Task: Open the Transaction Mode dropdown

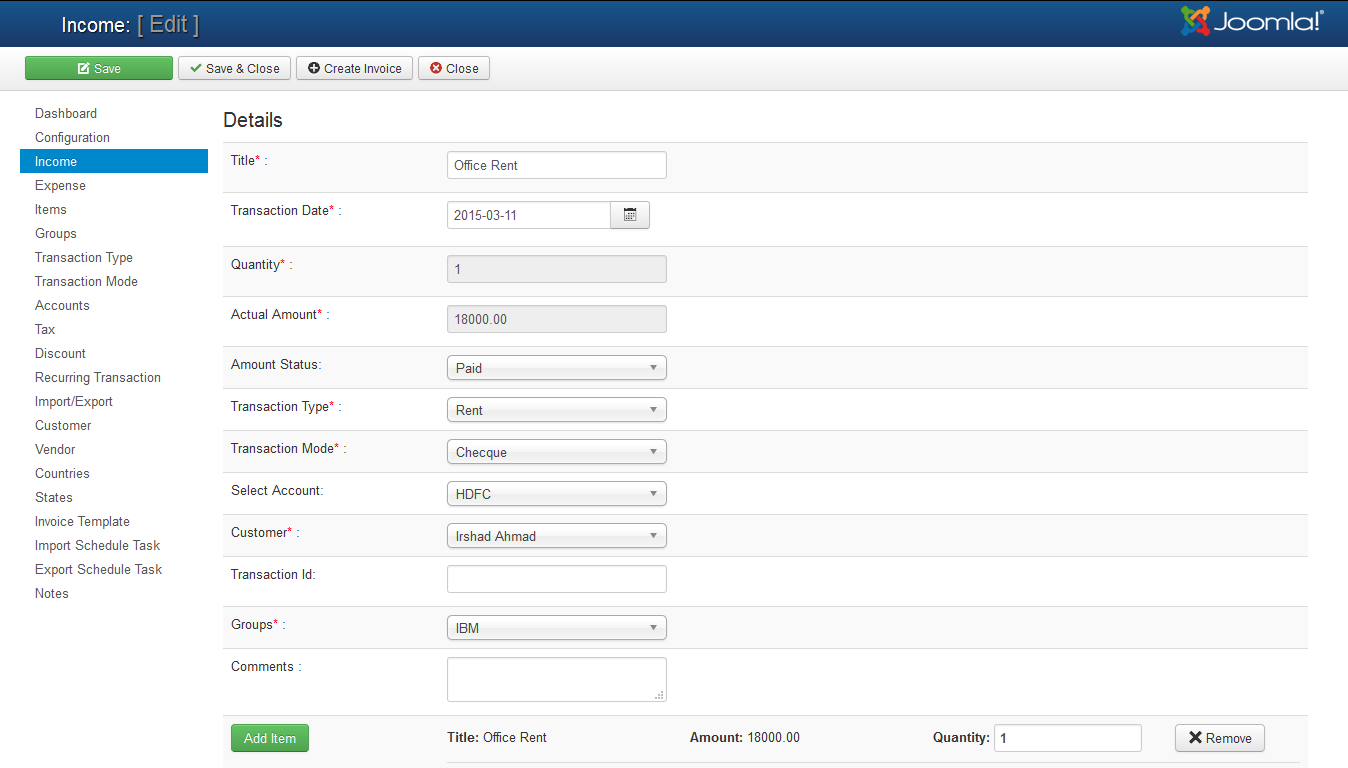Action: pyautogui.click(x=556, y=452)
